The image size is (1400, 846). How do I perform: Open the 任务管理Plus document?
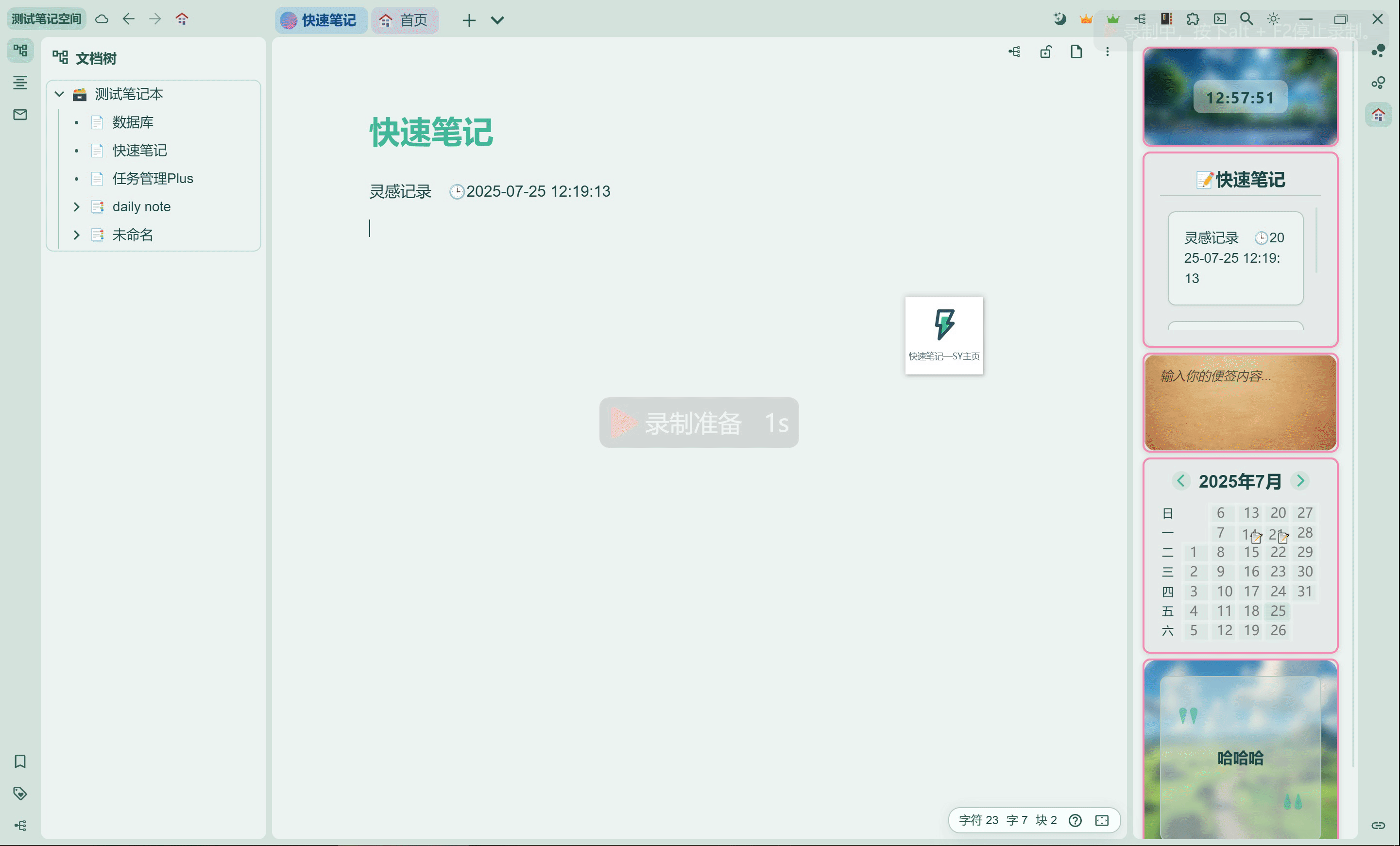(x=154, y=178)
